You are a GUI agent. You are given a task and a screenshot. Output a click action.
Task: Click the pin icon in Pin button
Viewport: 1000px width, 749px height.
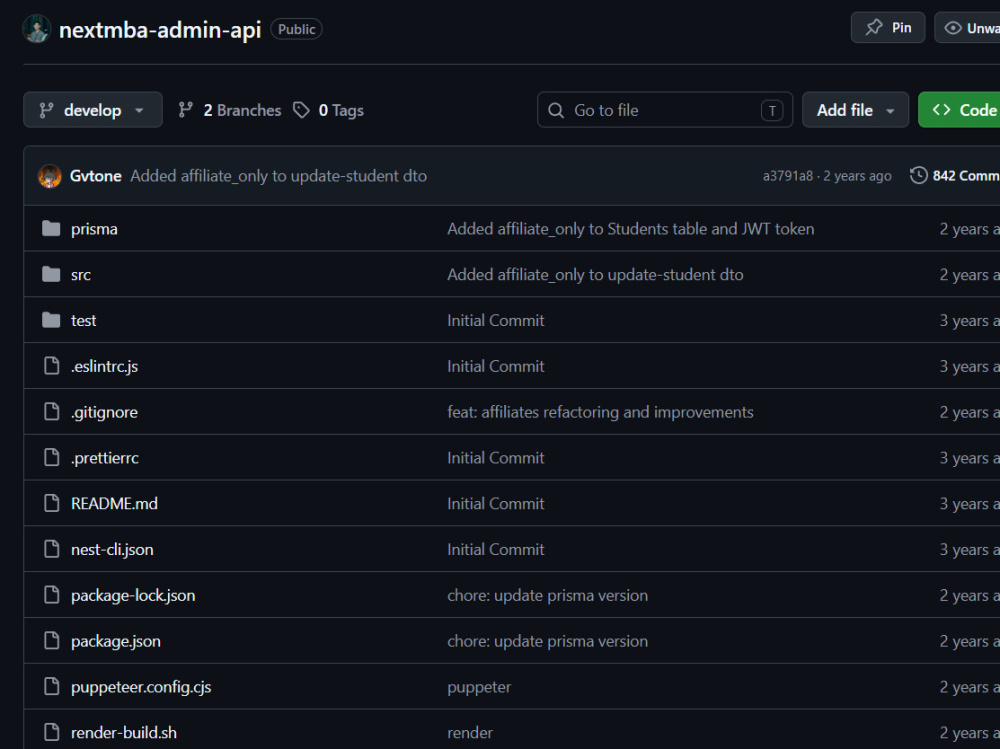874,27
